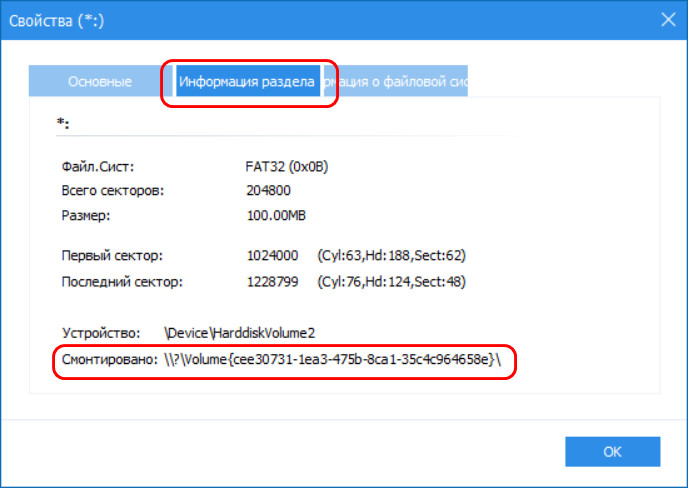Click the mounted Volume GUID path

[333, 359]
